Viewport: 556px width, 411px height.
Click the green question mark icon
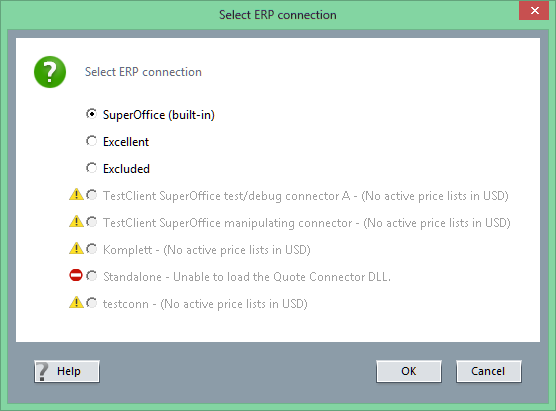[x=50, y=72]
